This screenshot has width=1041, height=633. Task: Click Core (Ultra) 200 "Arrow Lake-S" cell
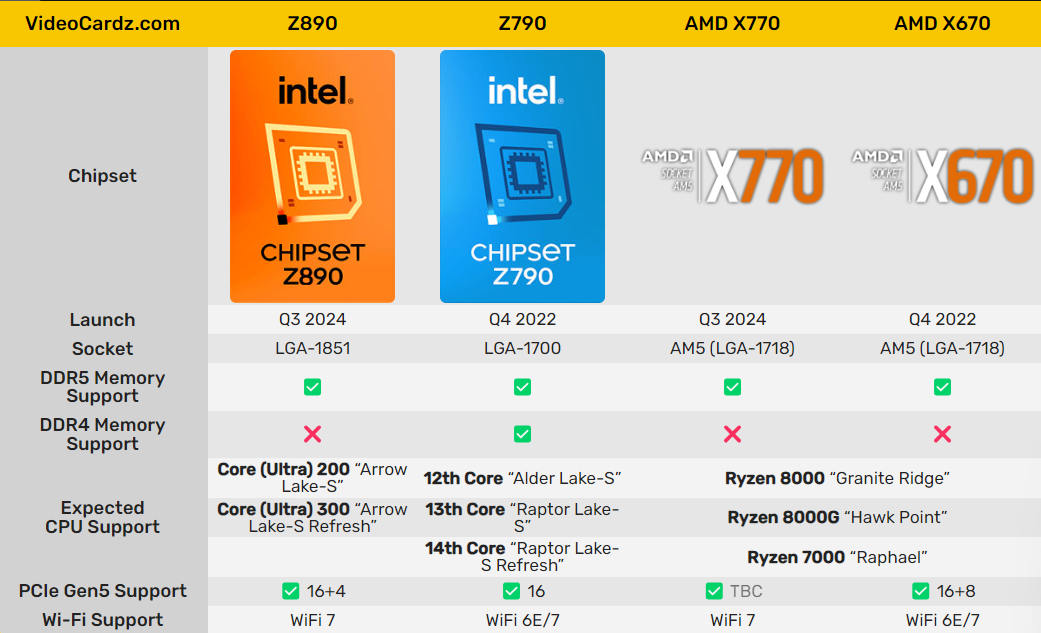click(x=312, y=478)
